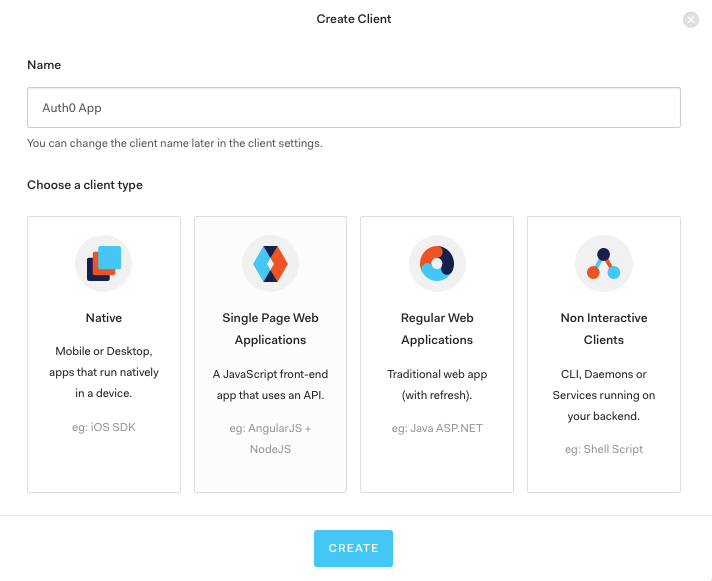Focus the Name input field

(354, 108)
